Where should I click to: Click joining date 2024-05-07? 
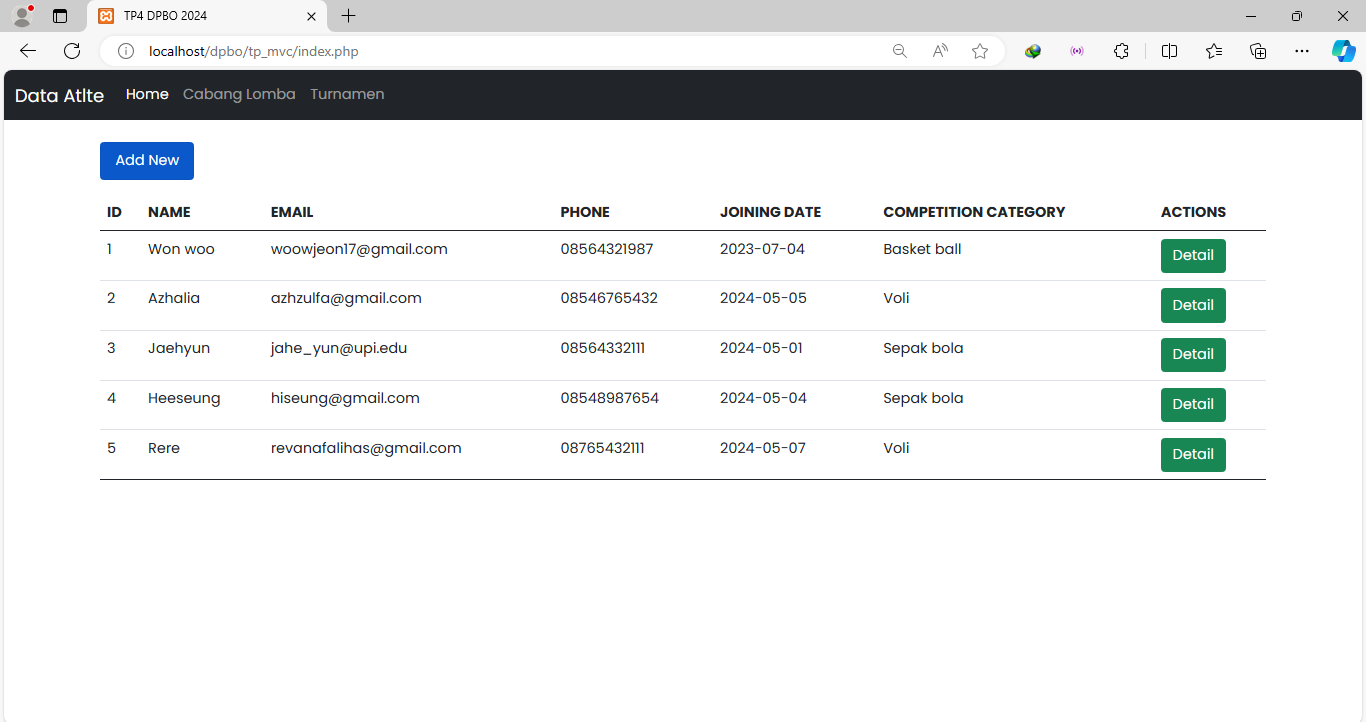(763, 448)
